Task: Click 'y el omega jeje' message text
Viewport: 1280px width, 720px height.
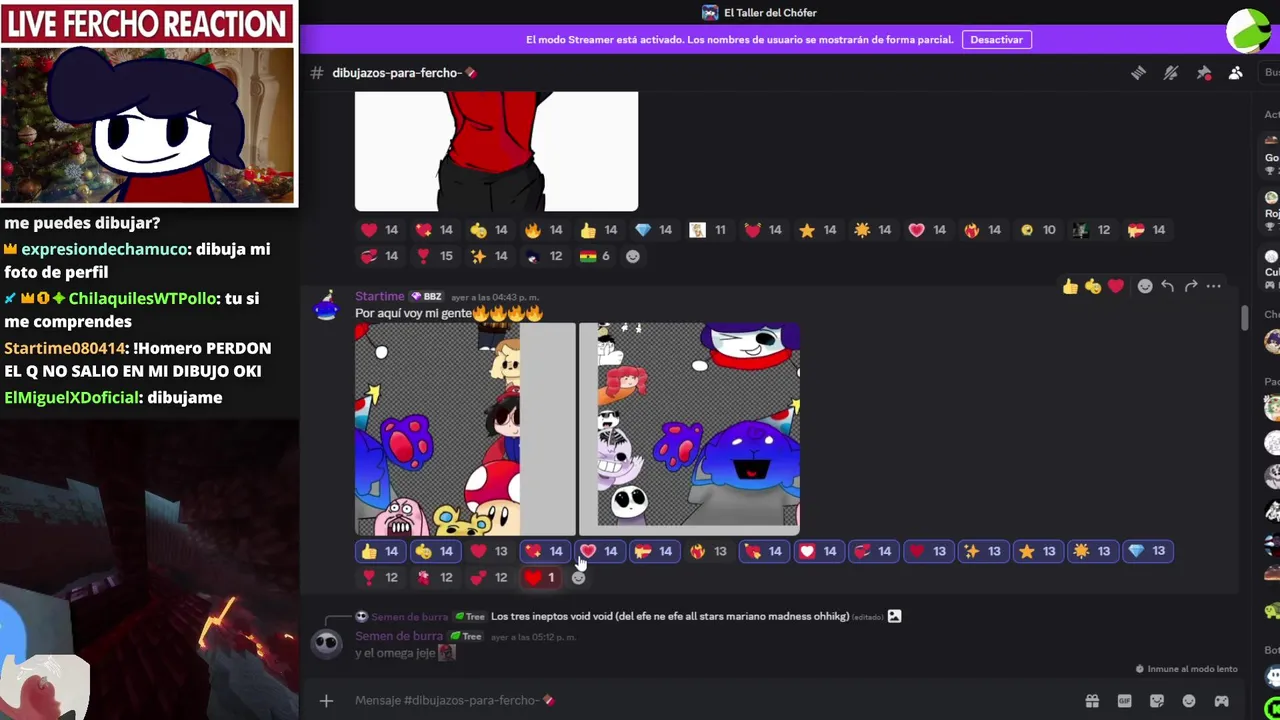Action: tap(395, 653)
